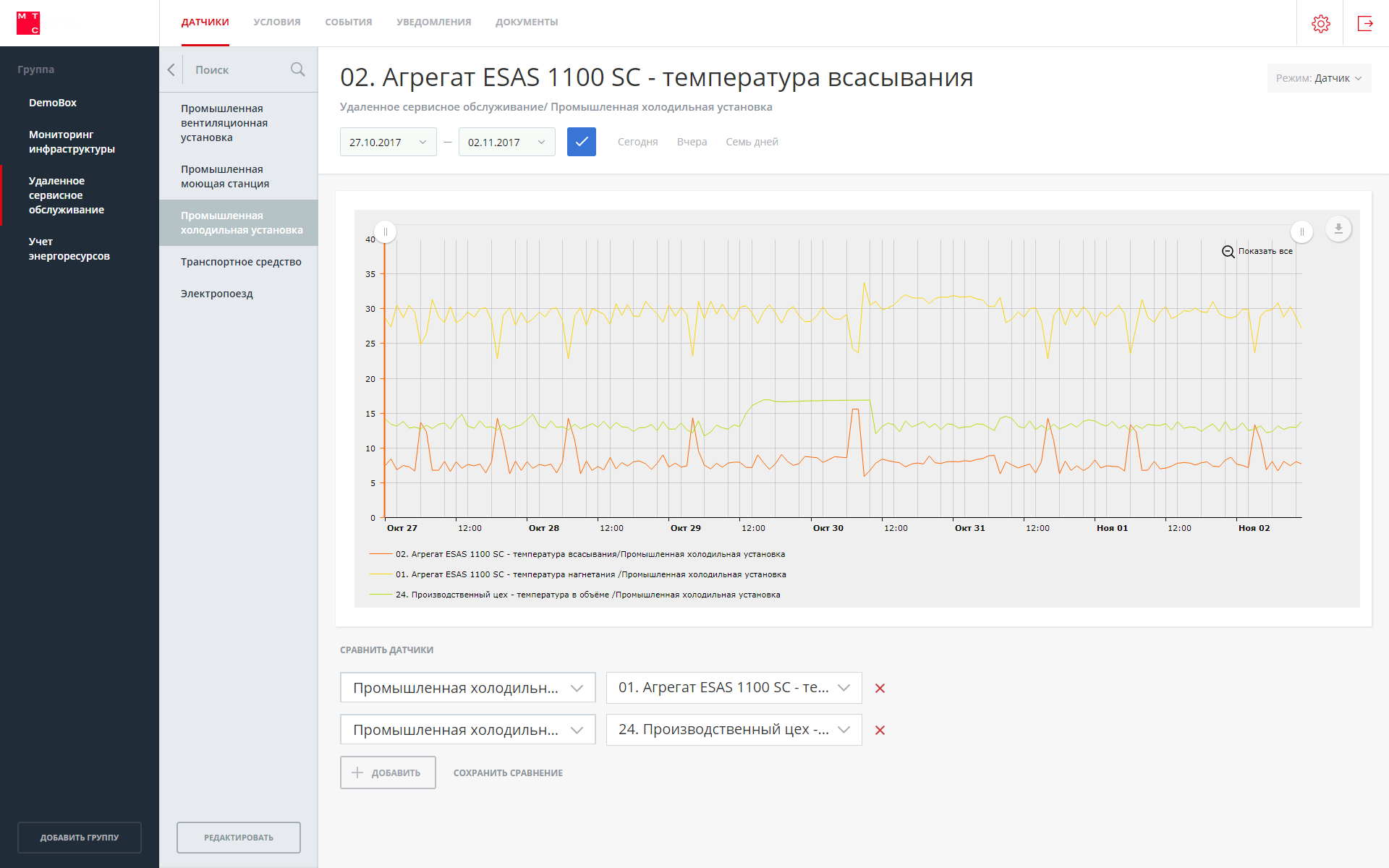Click the MTS logo
The height and width of the screenshot is (868, 1389).
pyautogui.click(x=28, y=23)
